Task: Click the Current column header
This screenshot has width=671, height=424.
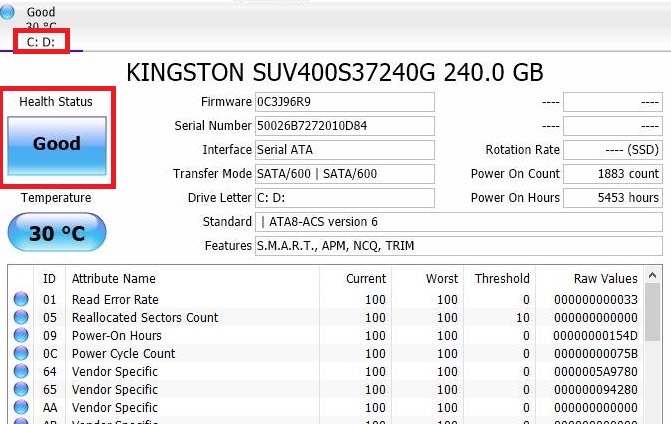Action: tap(366, 279)
